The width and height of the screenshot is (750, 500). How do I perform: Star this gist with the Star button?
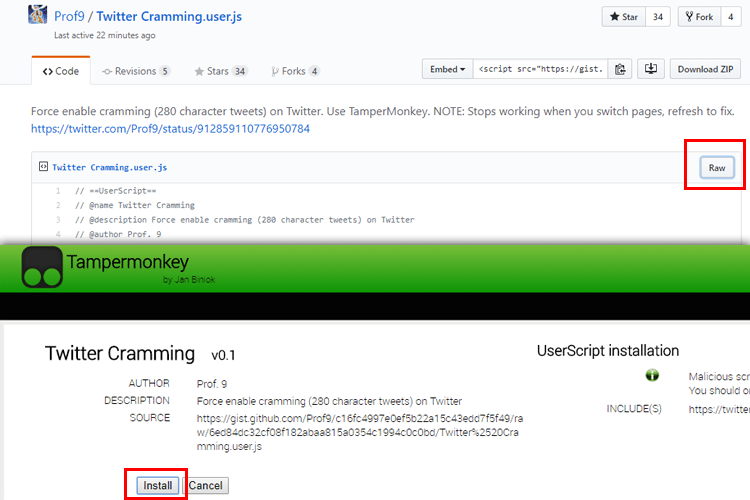624,17
